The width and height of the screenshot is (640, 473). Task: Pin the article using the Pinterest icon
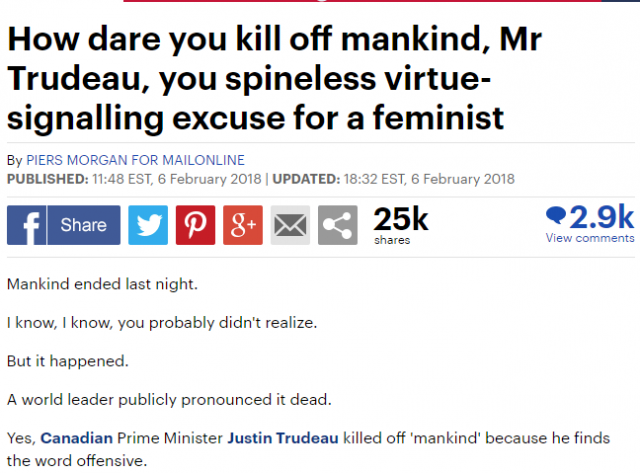click(x=196, y=225)
